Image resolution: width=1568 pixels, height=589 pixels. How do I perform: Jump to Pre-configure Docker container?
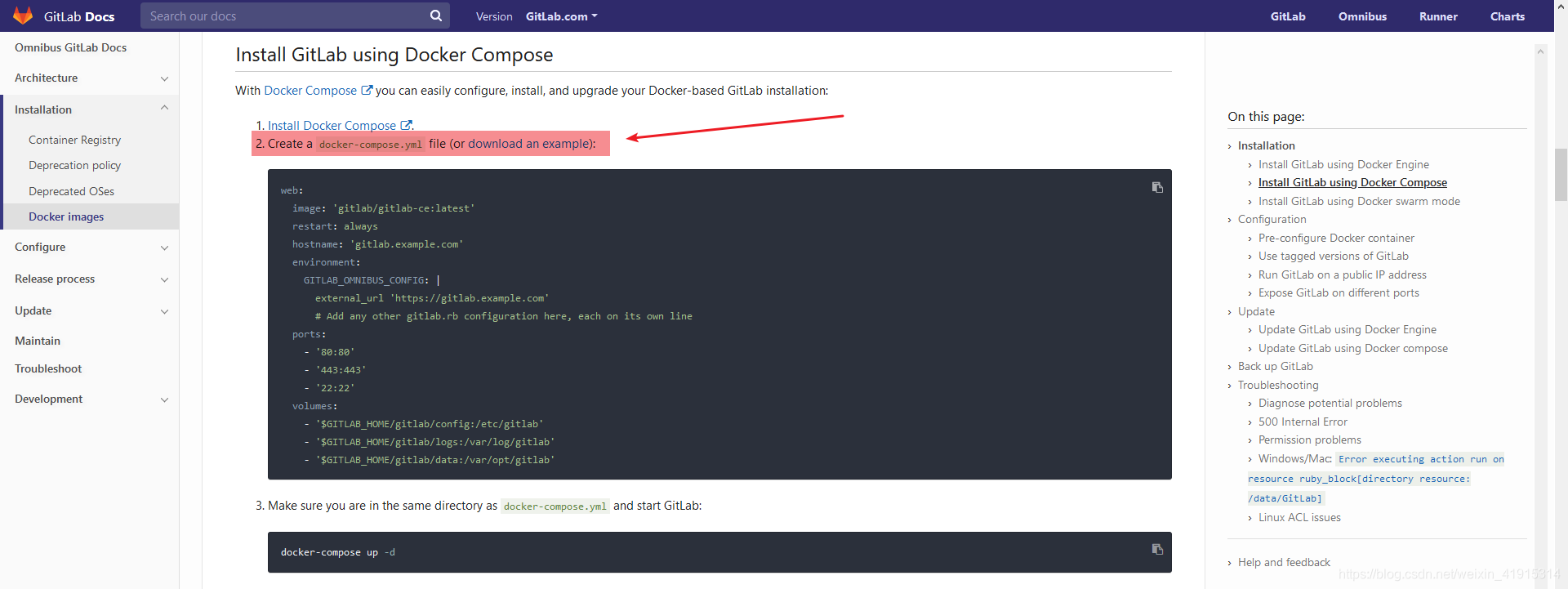coord(1336,238)
